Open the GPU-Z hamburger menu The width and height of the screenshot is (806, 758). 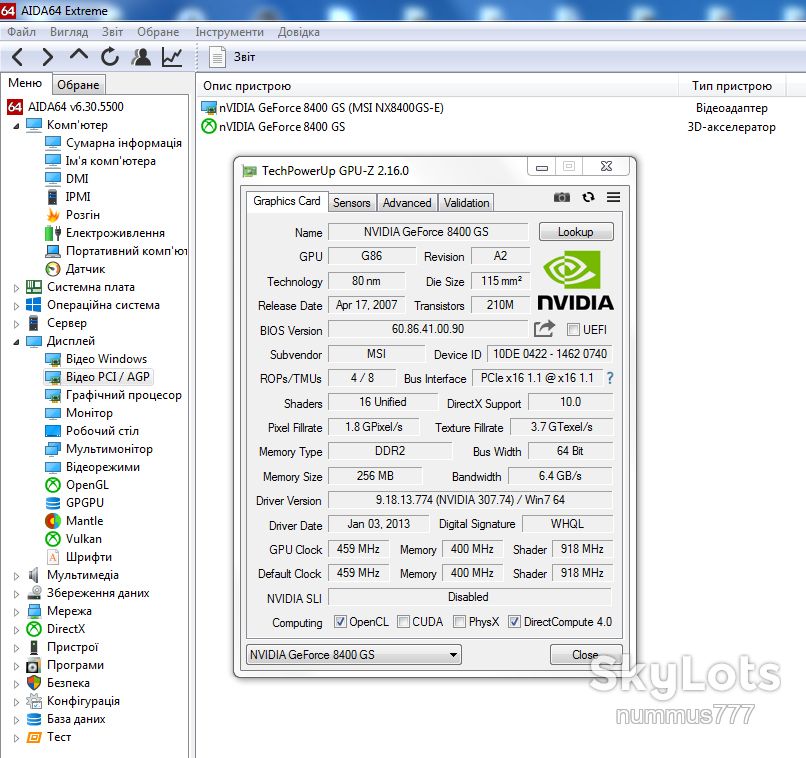coord(613,197)
